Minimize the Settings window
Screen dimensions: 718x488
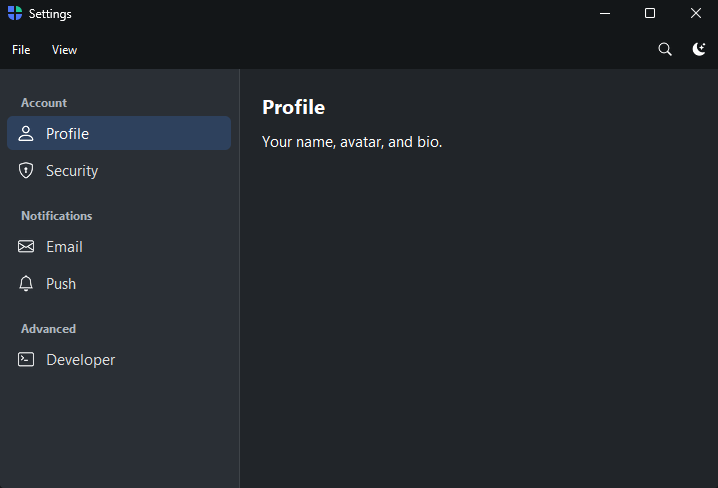(605, 14)
